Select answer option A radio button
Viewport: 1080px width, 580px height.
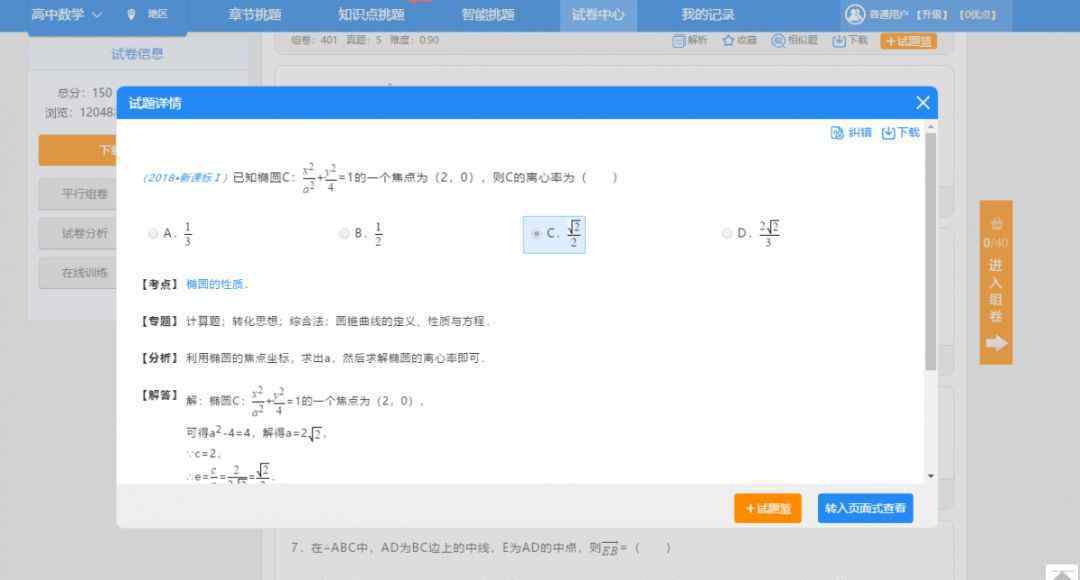coord(153,234)
